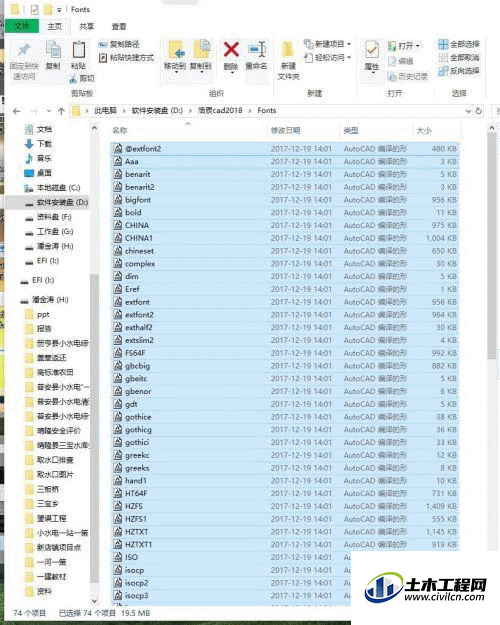Click the Rename (重命名) icon
The height and width of the screenshot is (625, 500).
pyautogui.click(x=257, y=50)
